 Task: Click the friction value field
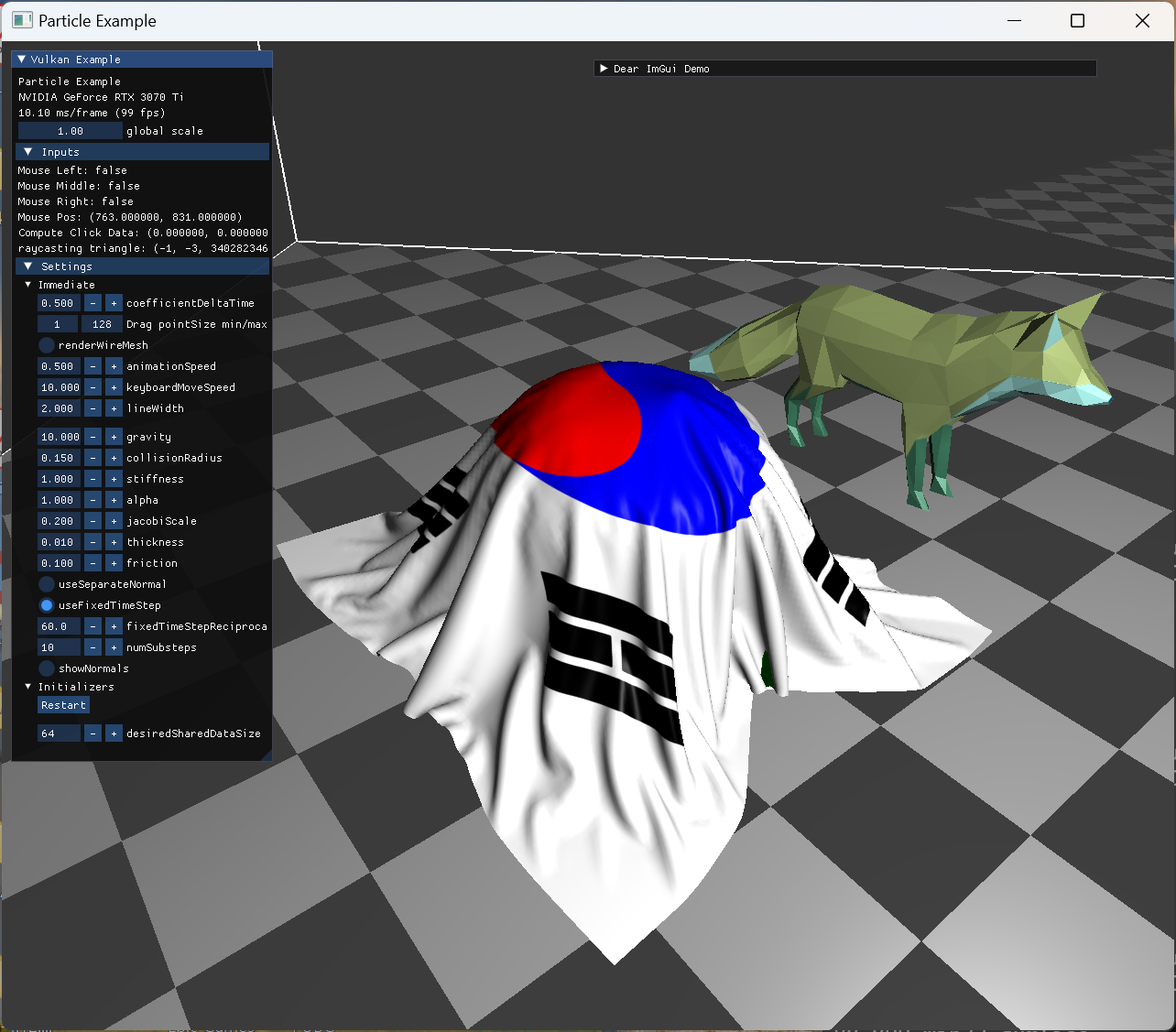click(x=59, y=563)
